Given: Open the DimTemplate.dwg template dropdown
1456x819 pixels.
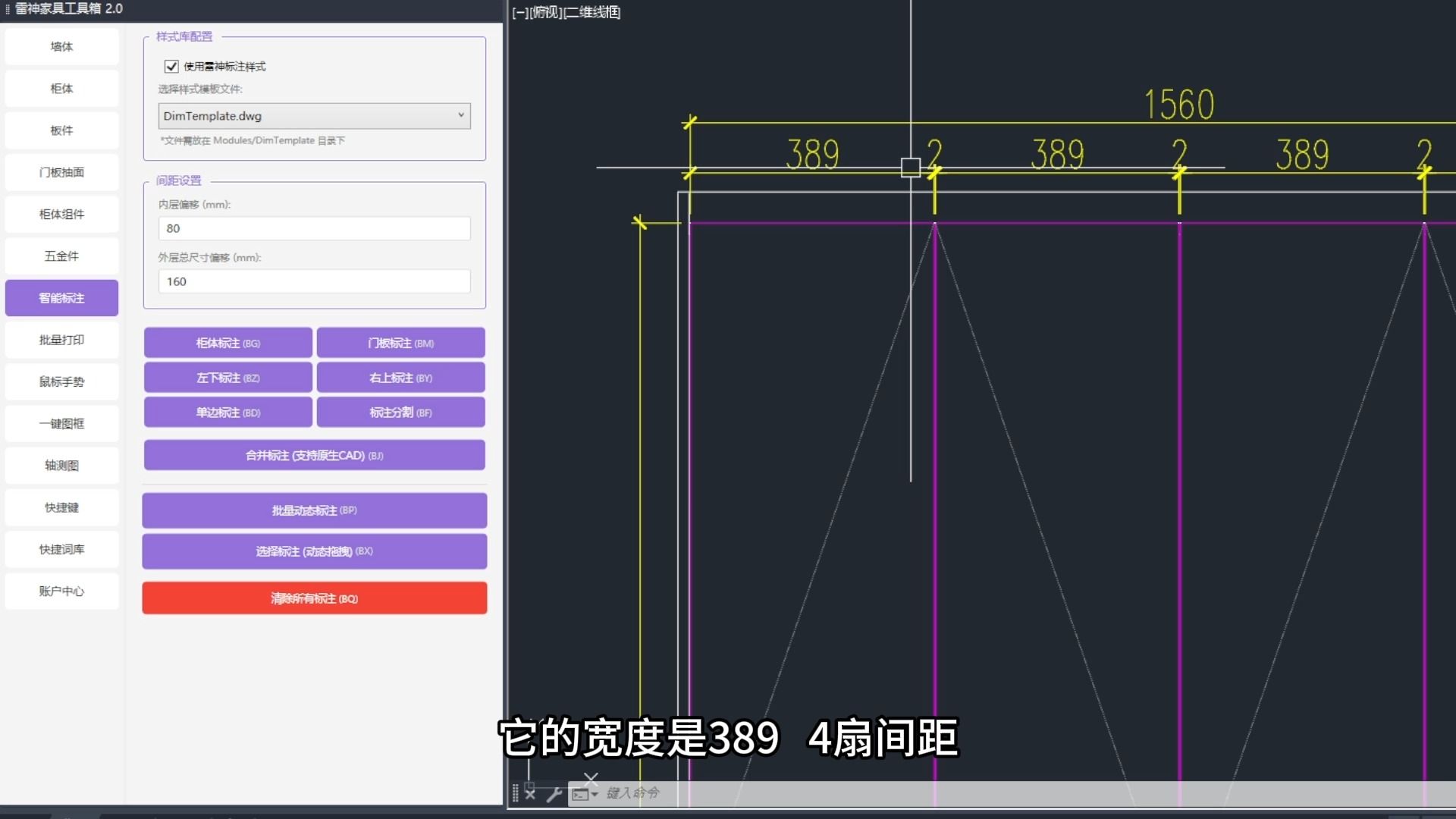Looking at the screenshot, I should (314, 116).
